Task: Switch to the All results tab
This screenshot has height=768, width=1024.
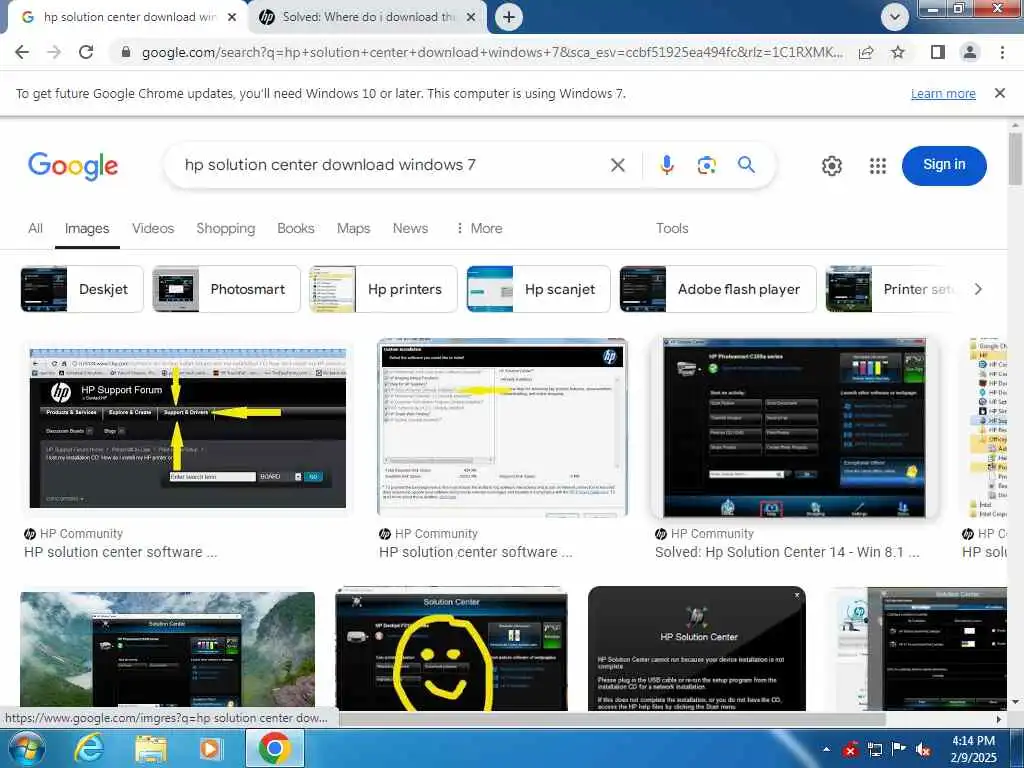Action: click(35, 229)
